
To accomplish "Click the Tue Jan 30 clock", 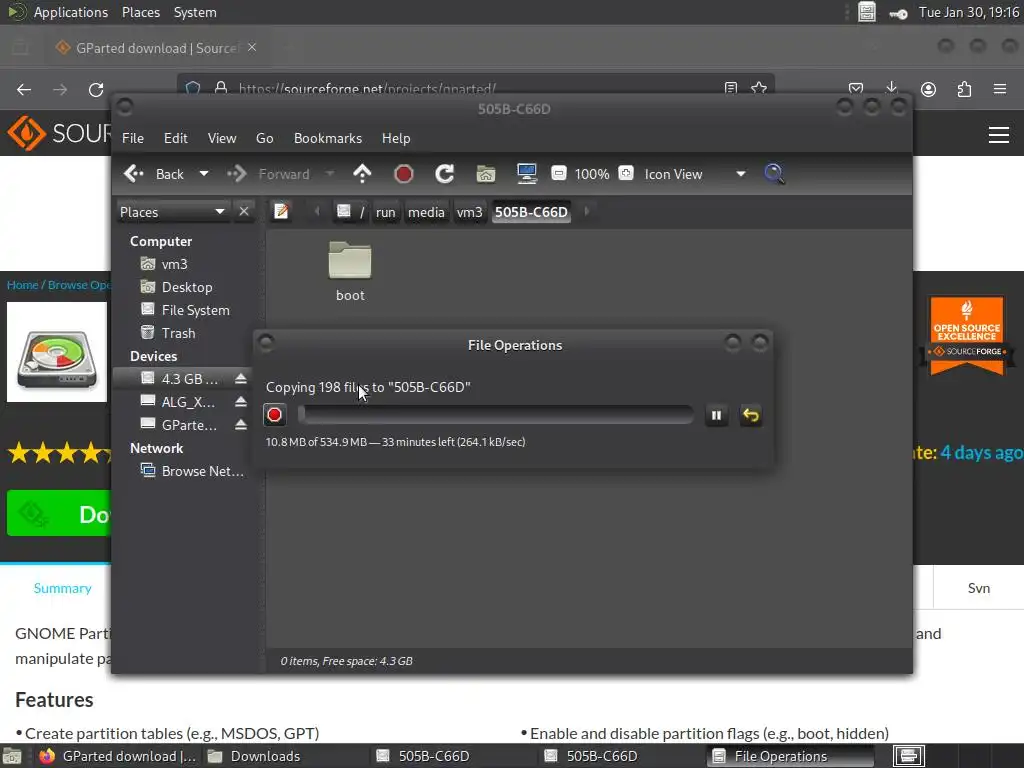I will coord(968,12).
